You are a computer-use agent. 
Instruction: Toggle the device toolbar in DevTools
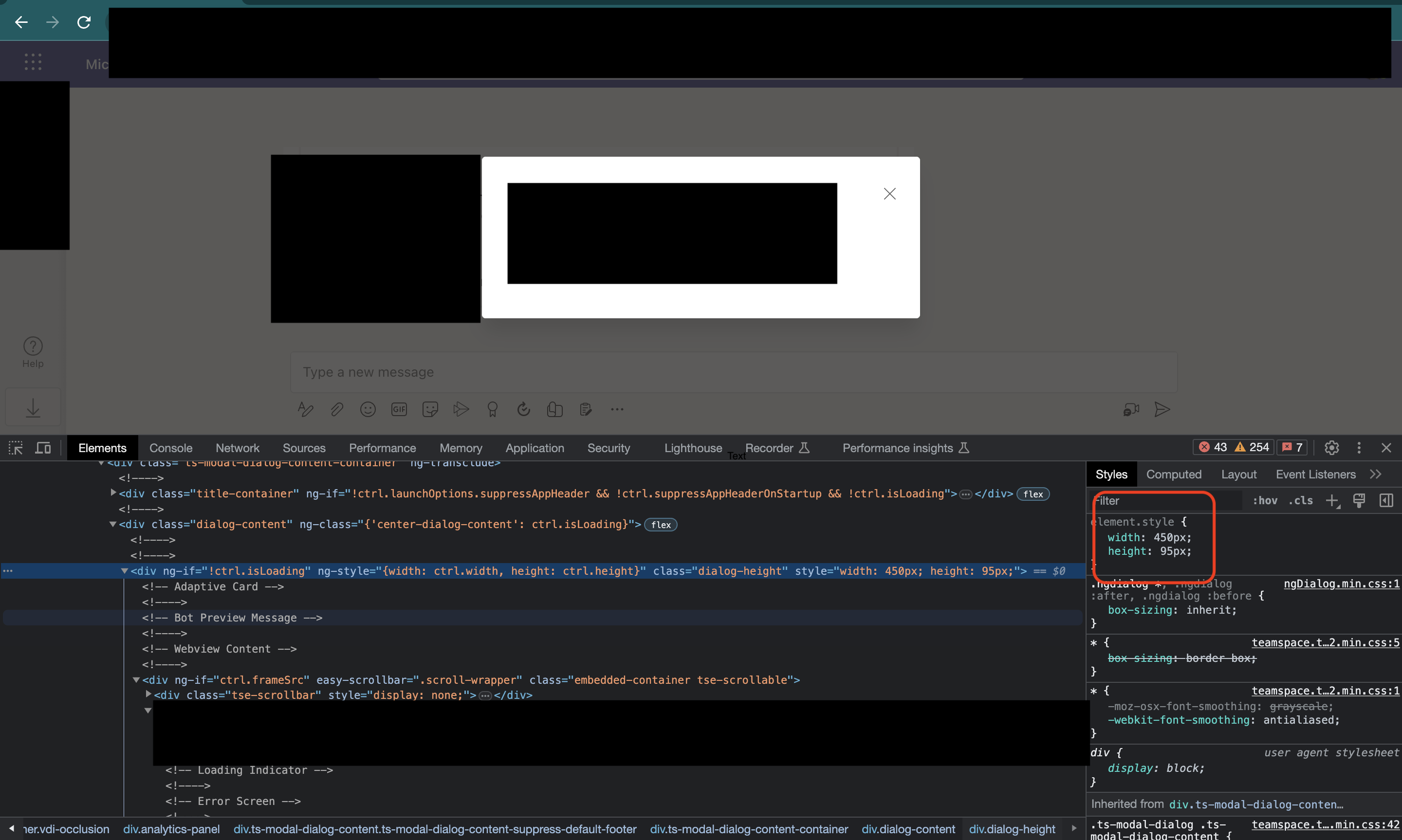pyautogui.click(x=43, y=447)
